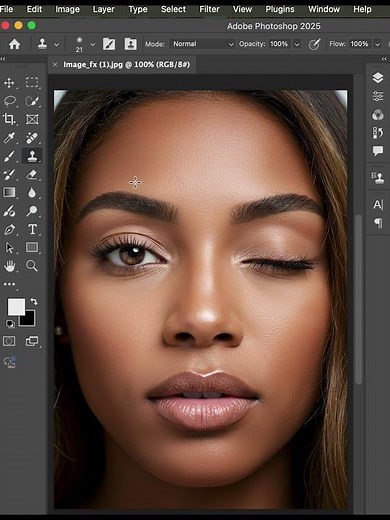The height and width of the screenshot is (520, 390).
Task: Open the Layers panel icon
Action: pyautogui.click(x=378, y=78)
